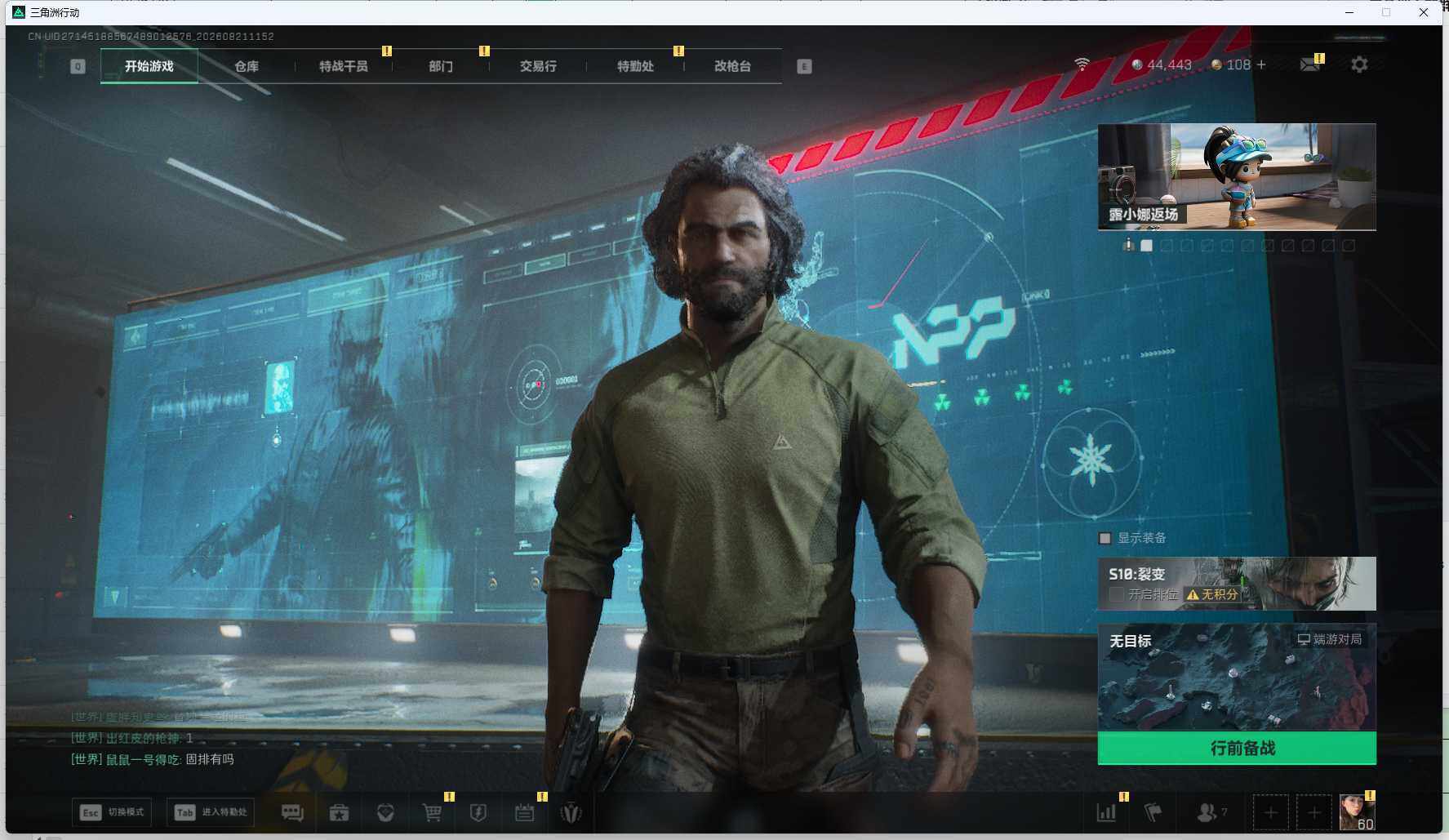Screen dimensions: 1449x840
Task: Click the silver coin currency icon
Action: click(1137, 64)
